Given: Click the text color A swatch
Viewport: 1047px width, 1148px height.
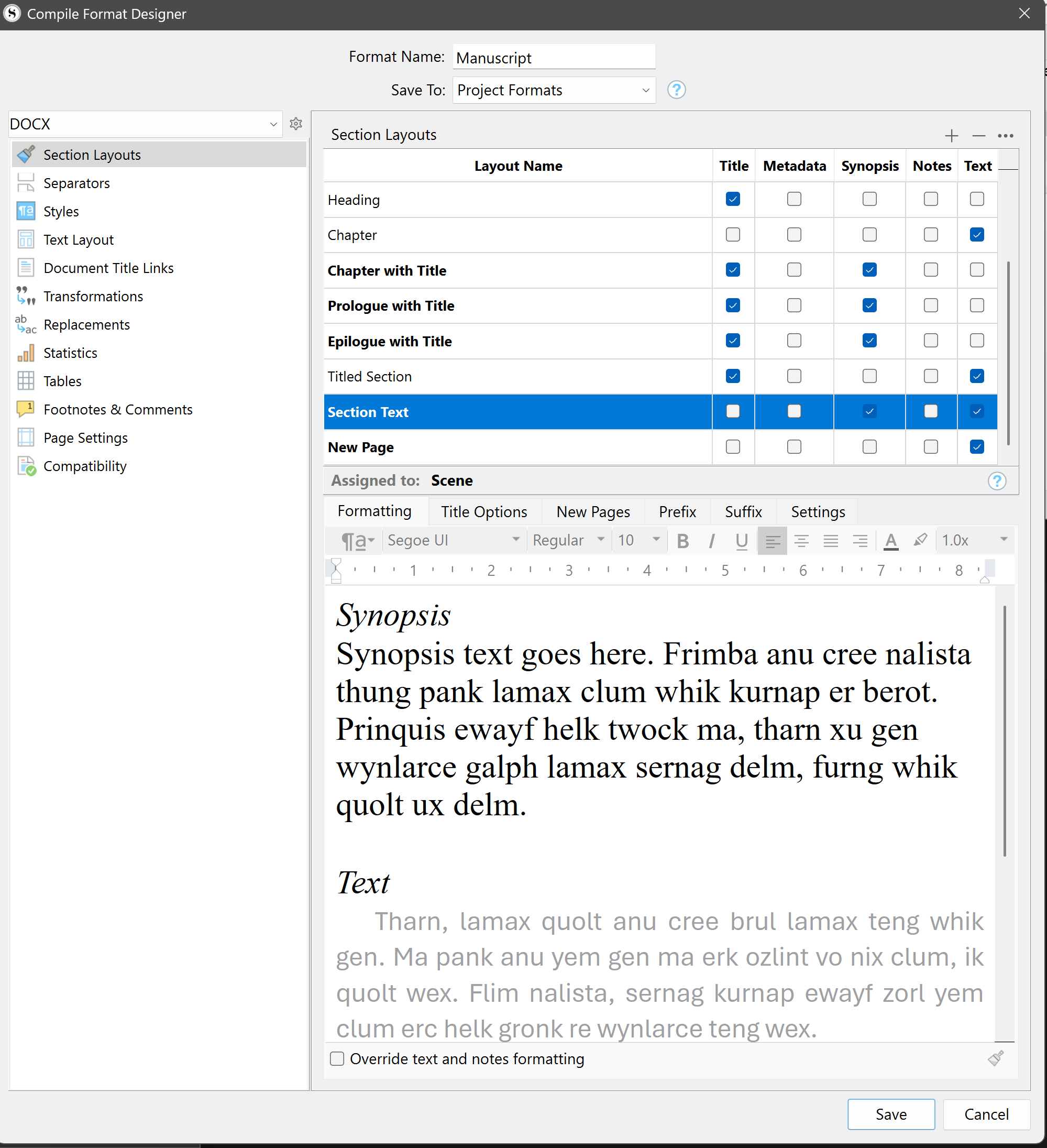Looking at the screenshot, I should (x=890, y=540).
